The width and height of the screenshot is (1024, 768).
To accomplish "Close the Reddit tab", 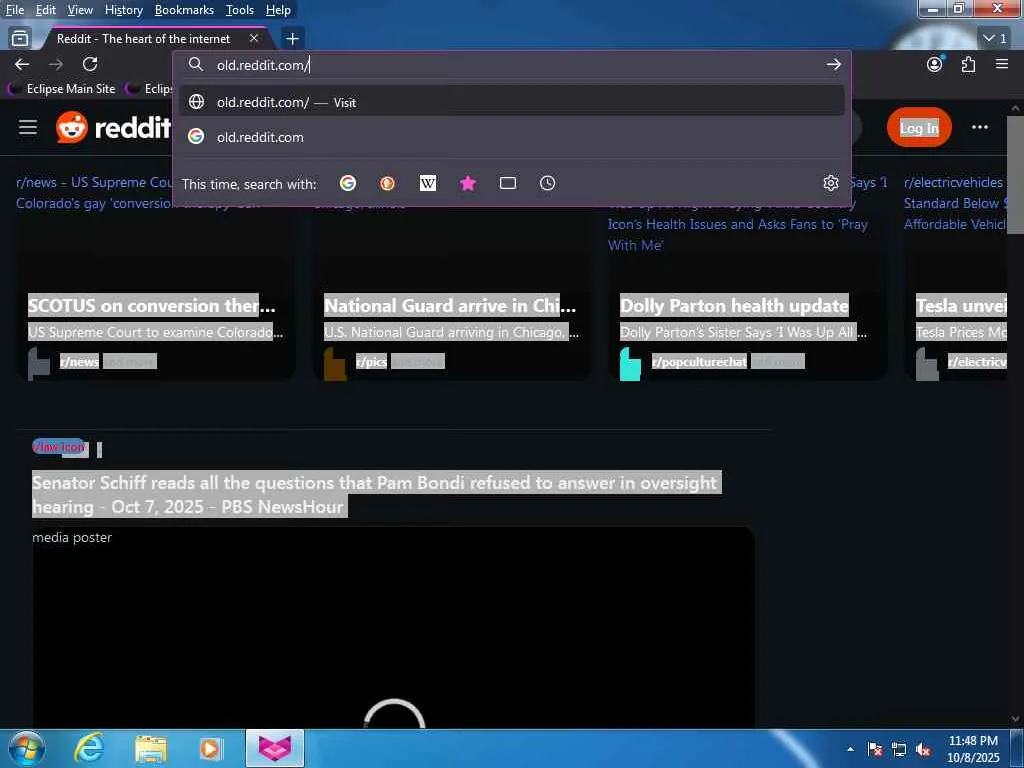I will (x=254, y=39).
